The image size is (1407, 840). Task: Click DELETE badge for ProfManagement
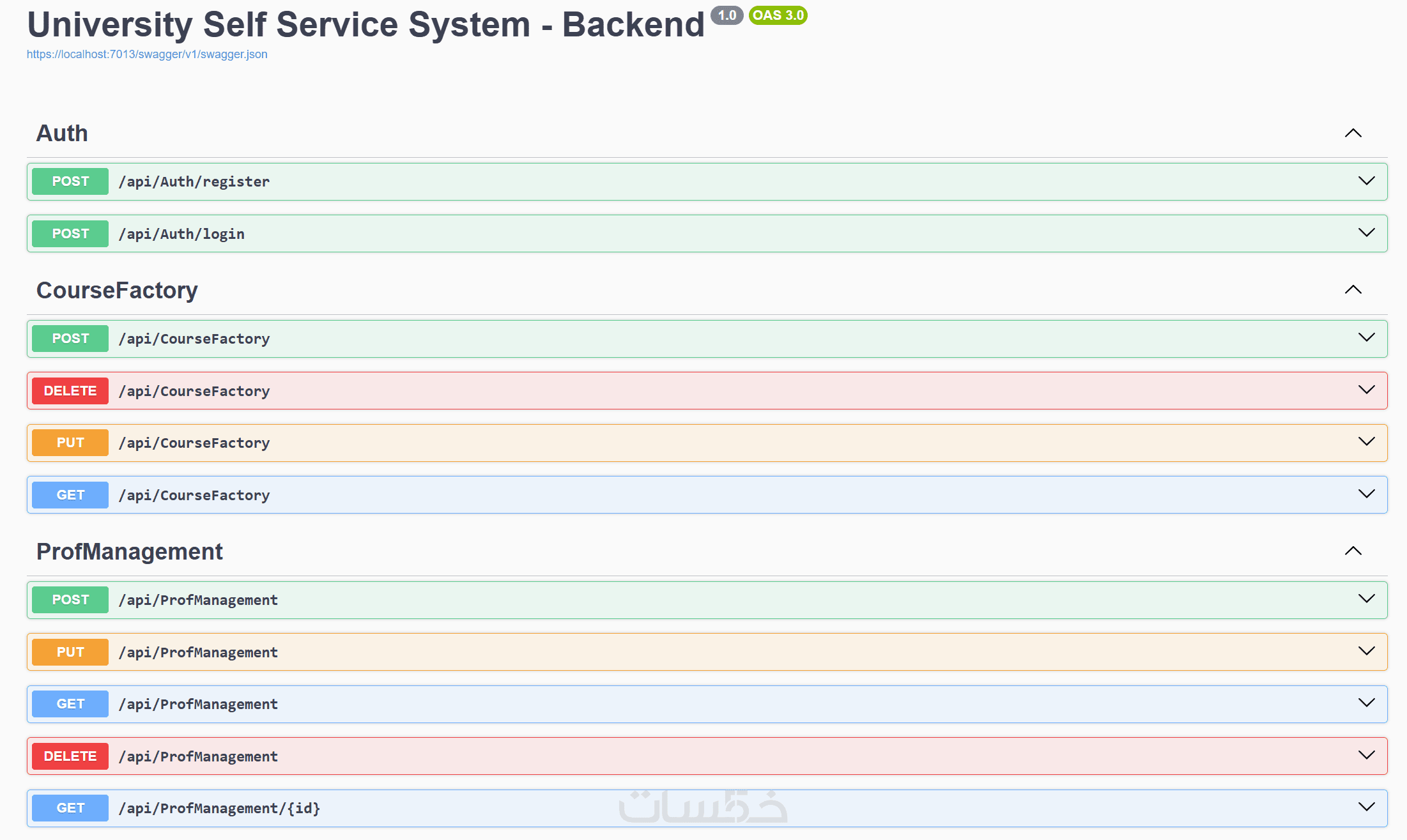pyautogui.click(x=70, y=756)
